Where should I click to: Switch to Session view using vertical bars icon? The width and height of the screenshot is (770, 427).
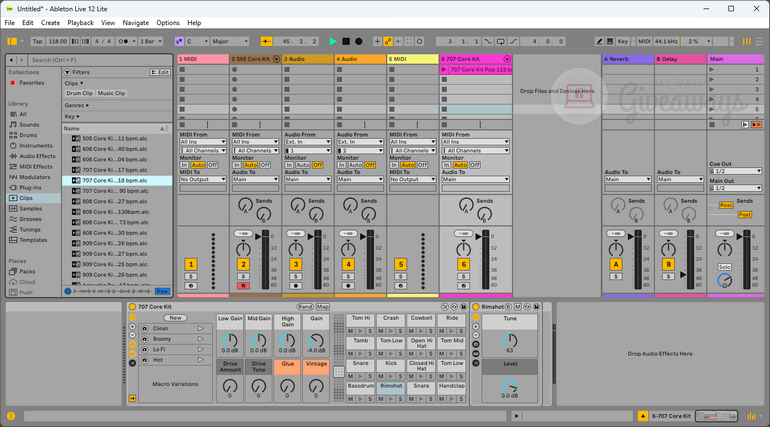pos(746,41)
